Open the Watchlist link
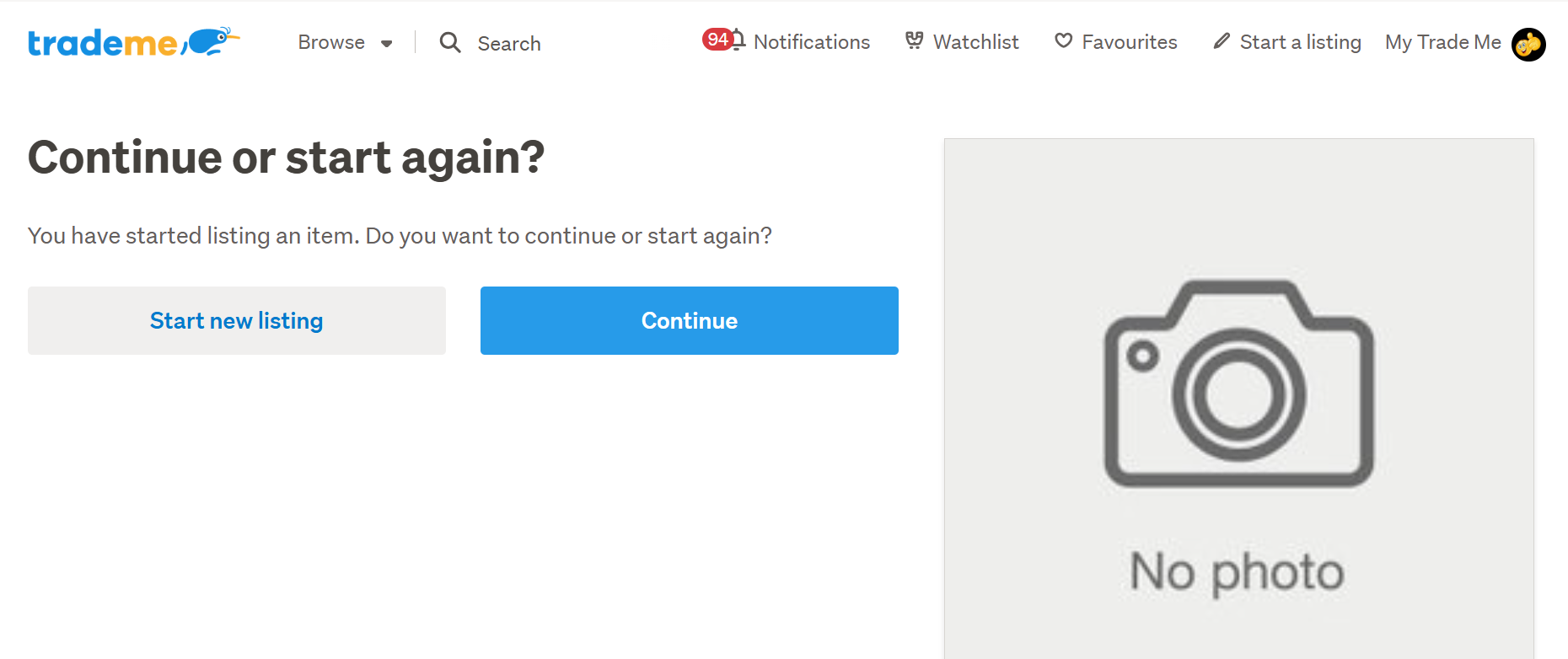Image resolution: width=1568 pixels, height=659 pixels. click(x=975, y=42)
